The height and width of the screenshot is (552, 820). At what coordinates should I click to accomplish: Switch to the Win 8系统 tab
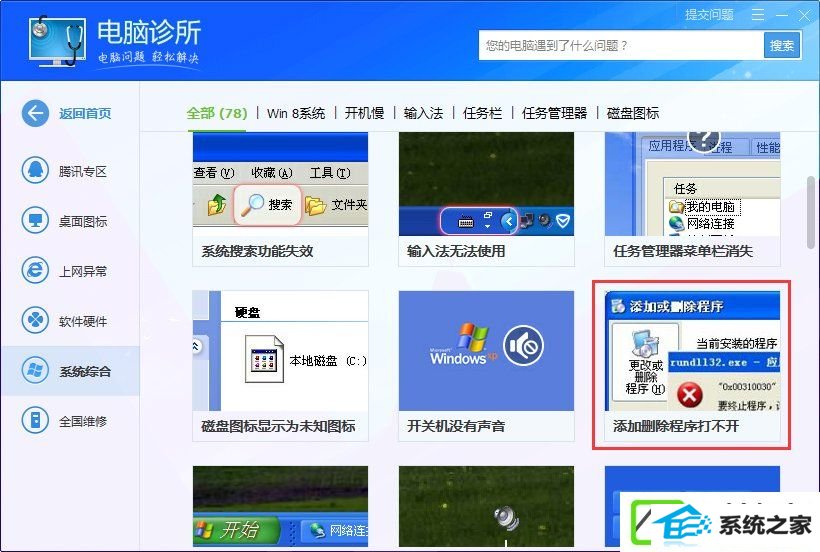point(296,113)
